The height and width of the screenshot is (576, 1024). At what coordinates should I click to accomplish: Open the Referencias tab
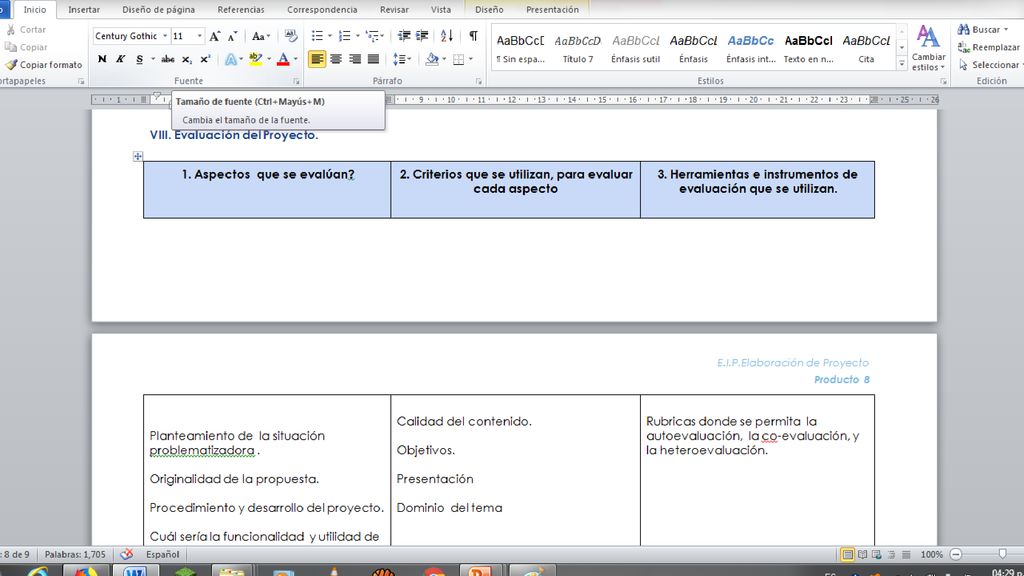[241, 10]
